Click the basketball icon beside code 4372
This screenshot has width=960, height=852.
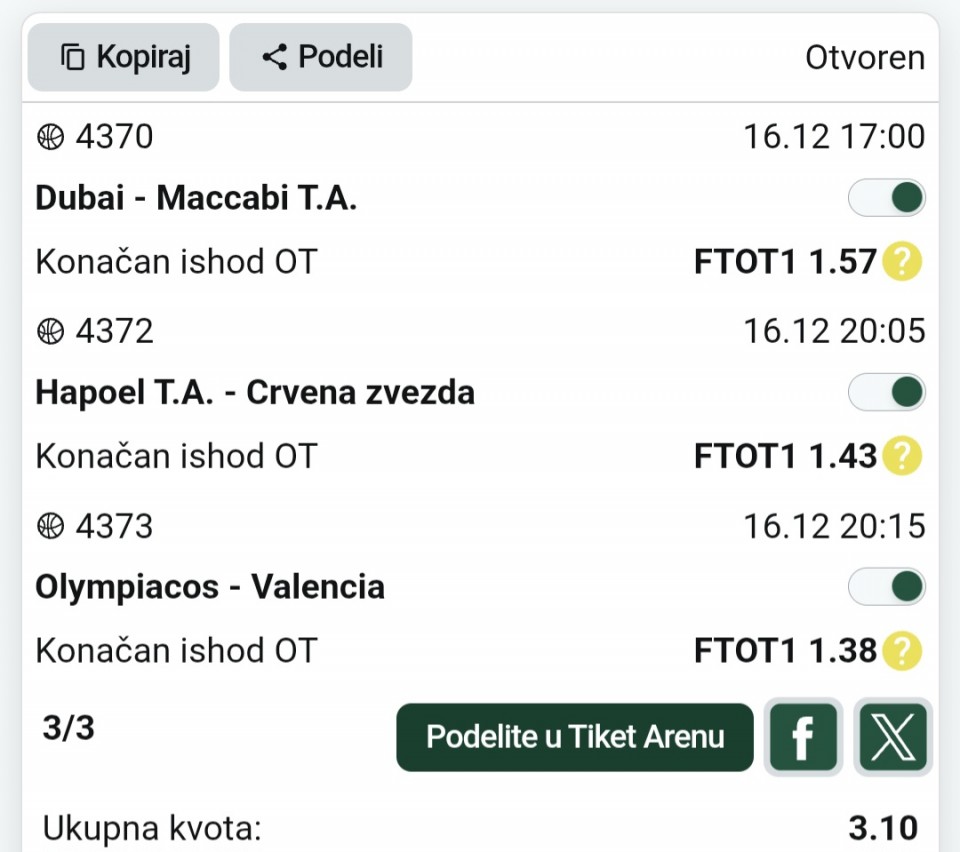[x=50, y=331]
